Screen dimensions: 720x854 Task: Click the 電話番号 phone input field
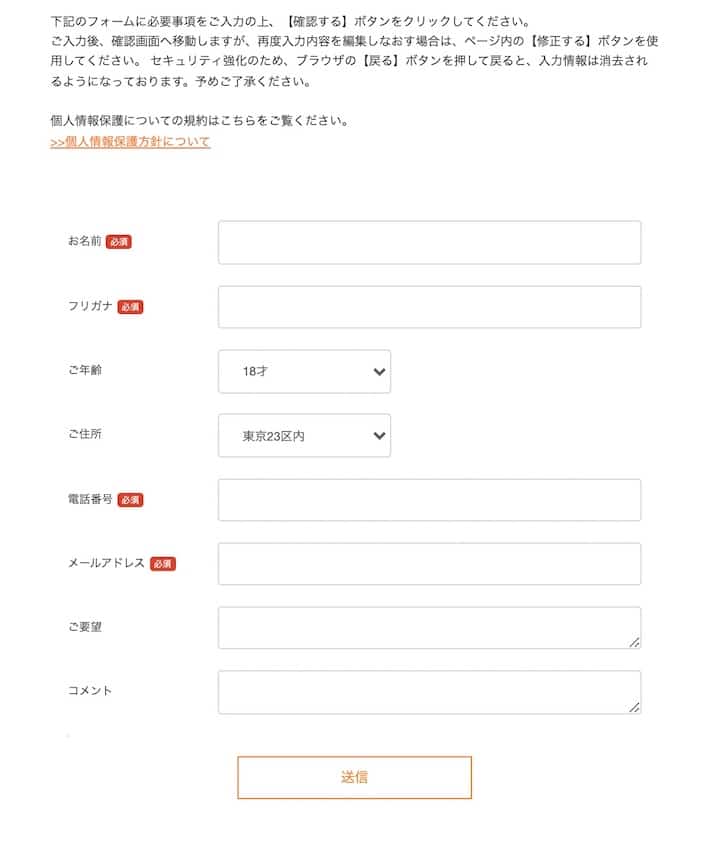coord(429,500)
